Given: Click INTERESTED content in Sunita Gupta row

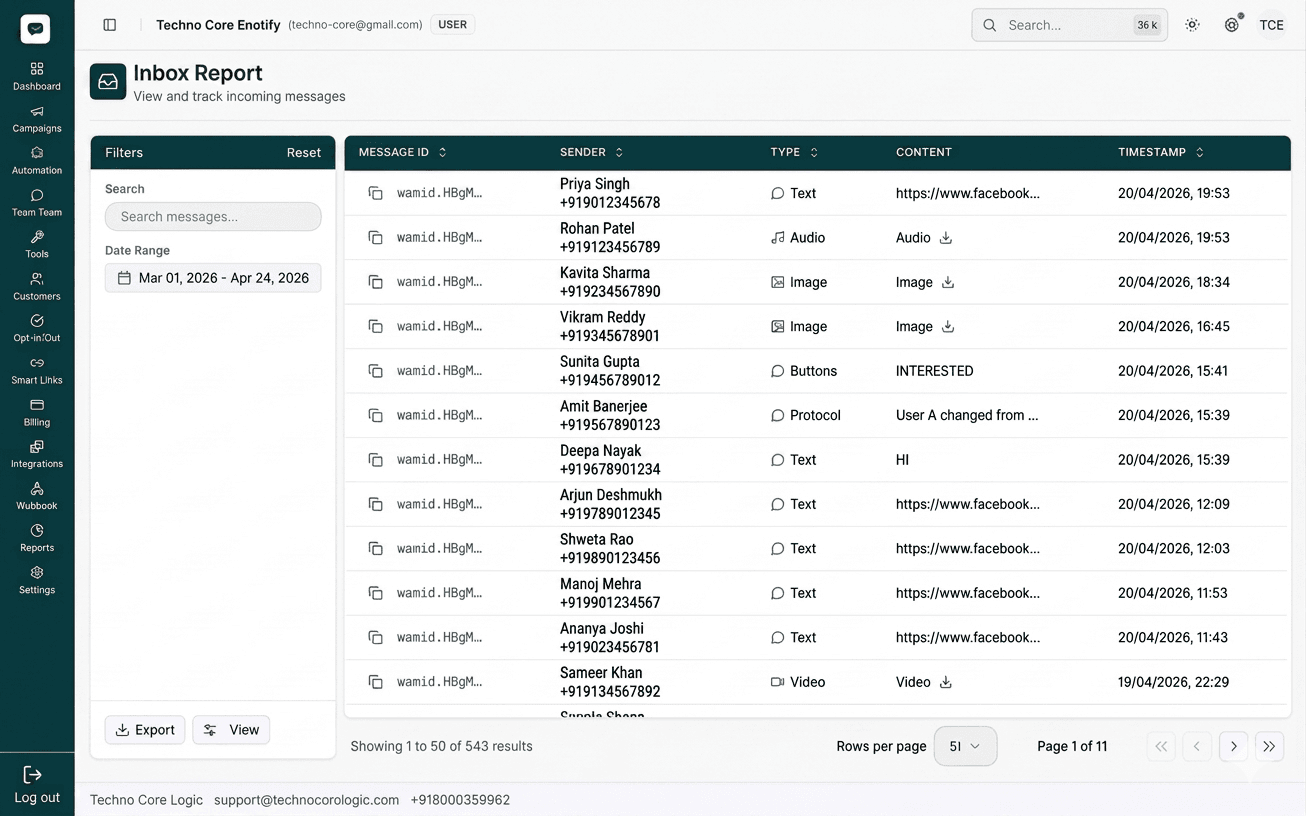Looking at the screenshot, I should coord(935,371).
